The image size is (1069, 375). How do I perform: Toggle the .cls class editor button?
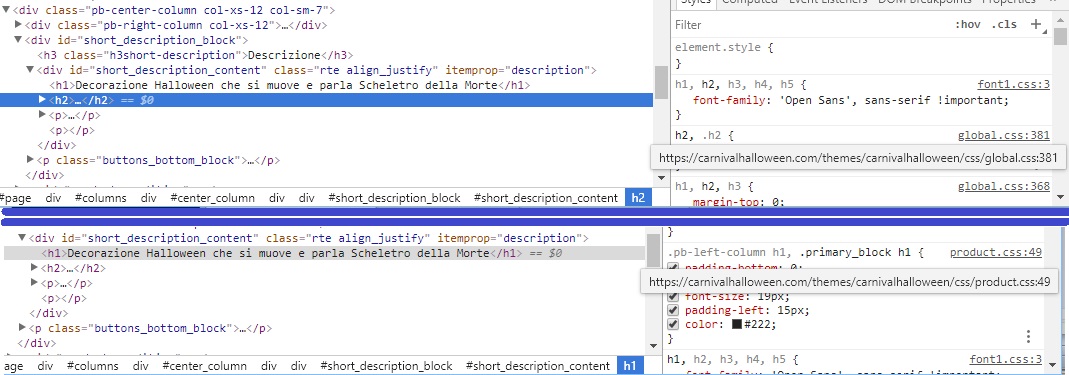click(x=1004, y=25)
